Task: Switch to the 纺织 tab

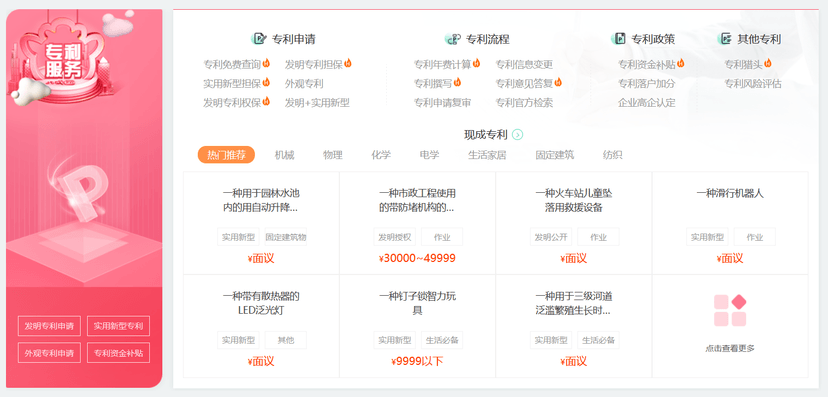Action: pyautogui.click(x=612, y=155)
